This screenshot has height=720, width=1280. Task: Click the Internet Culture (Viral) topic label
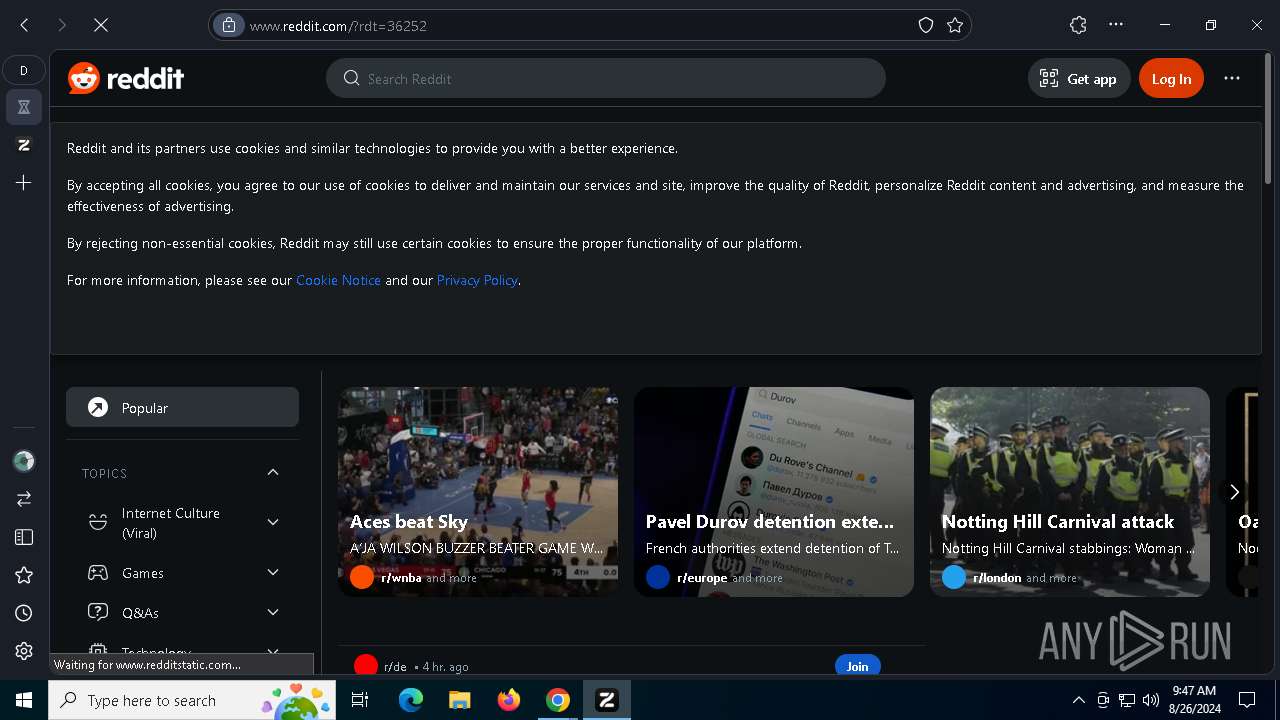(x=171, y=523)
